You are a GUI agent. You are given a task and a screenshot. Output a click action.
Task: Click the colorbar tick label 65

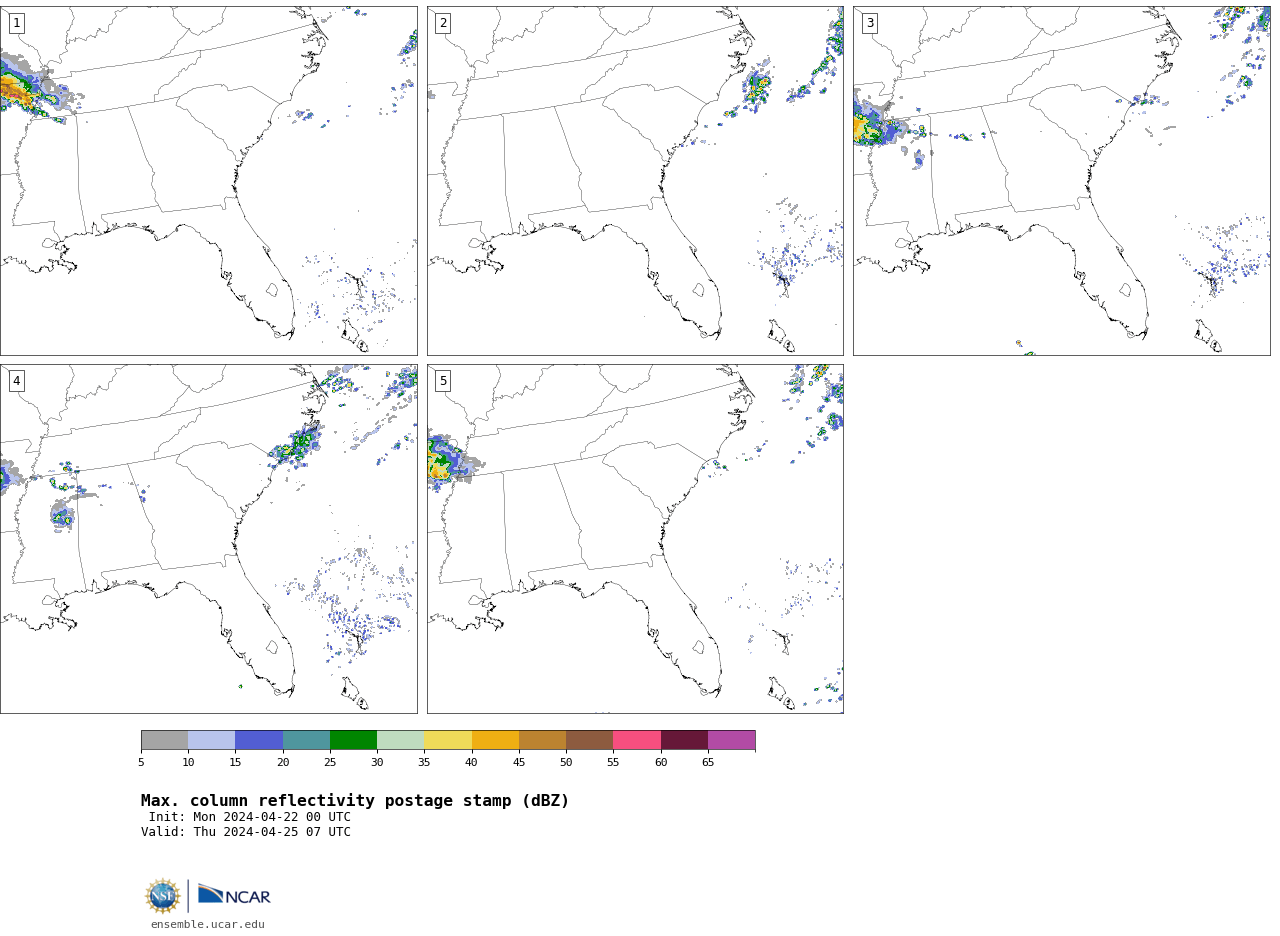coord(708,763)
